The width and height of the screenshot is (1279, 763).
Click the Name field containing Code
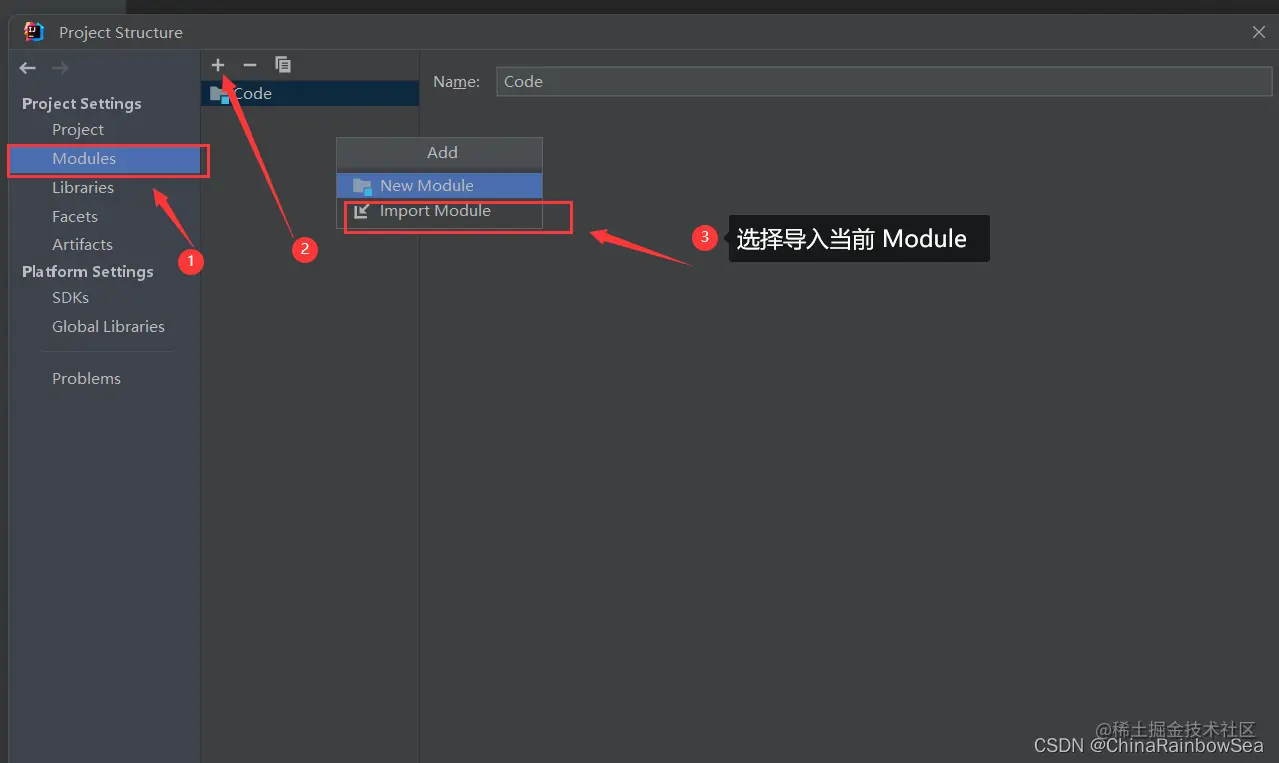884,82
